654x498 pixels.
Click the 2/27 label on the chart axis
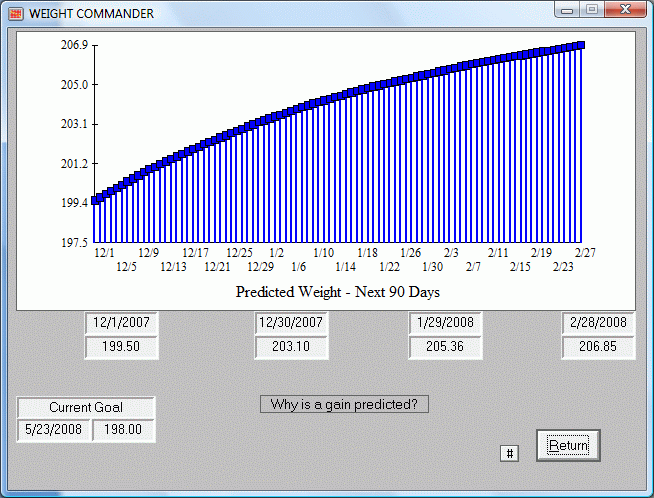pyautogui.click(x=587, y=254)
